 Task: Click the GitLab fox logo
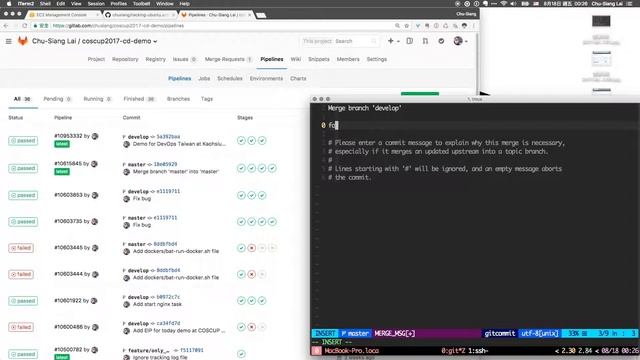(22, 41)
